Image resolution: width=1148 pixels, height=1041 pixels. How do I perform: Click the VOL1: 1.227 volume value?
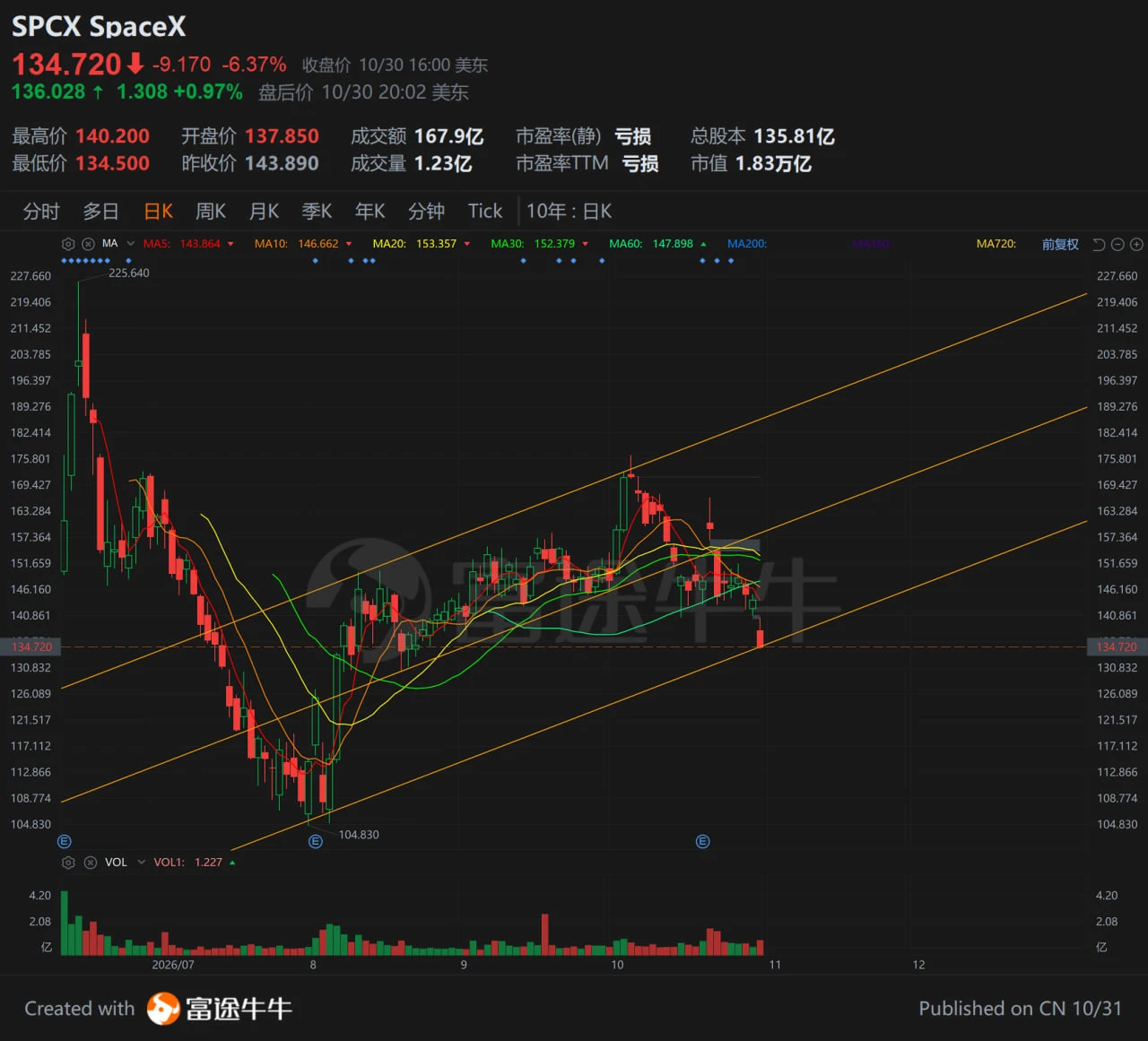(x=188, y=863)
